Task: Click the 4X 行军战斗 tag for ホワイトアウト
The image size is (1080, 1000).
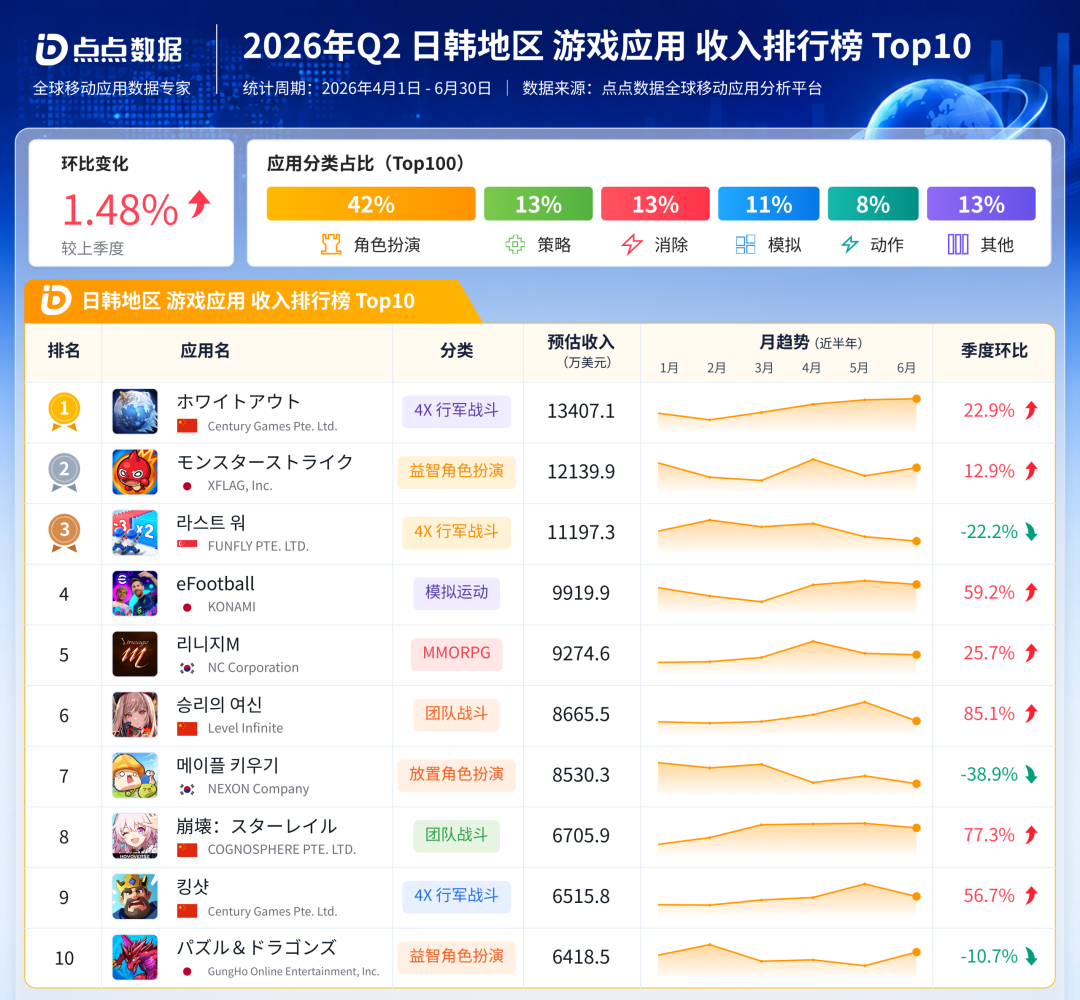Action: pyautogui.click(x=457, y=411)
